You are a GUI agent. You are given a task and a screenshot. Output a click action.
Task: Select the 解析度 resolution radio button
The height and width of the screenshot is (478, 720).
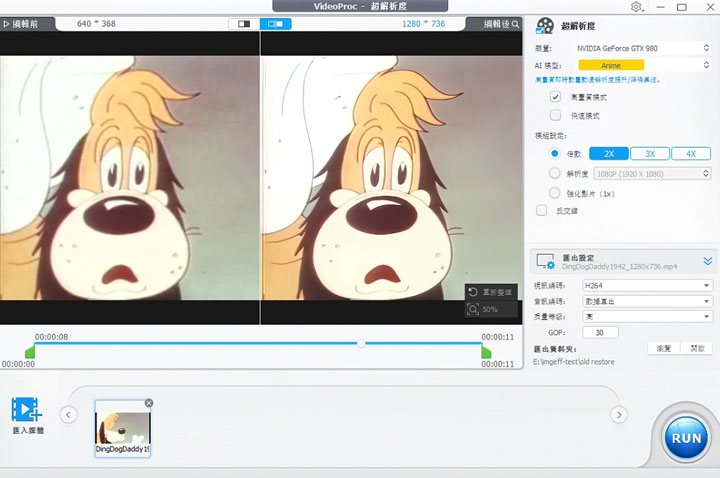555,173
